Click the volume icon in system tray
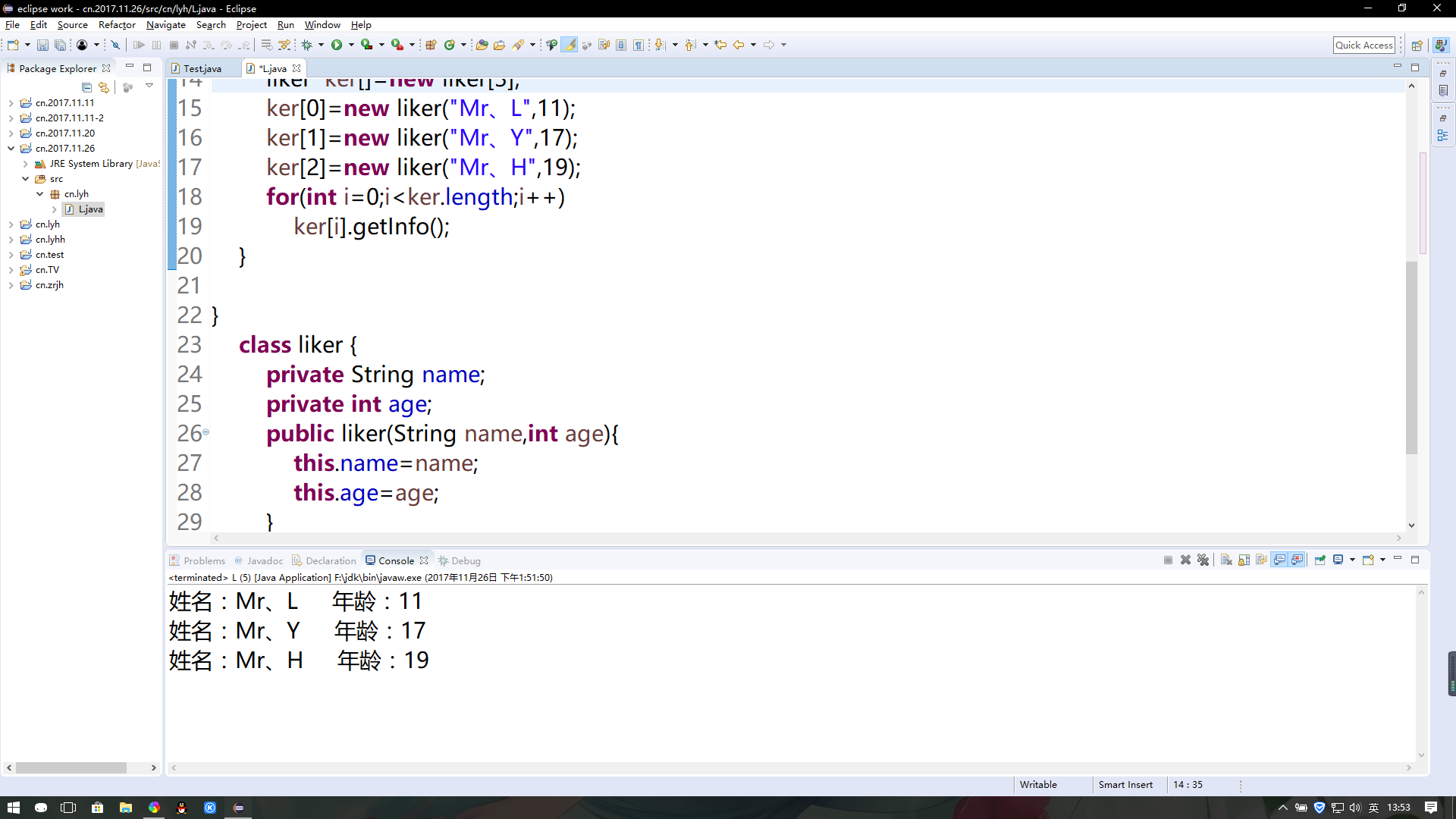 [x=1355, y=808]
